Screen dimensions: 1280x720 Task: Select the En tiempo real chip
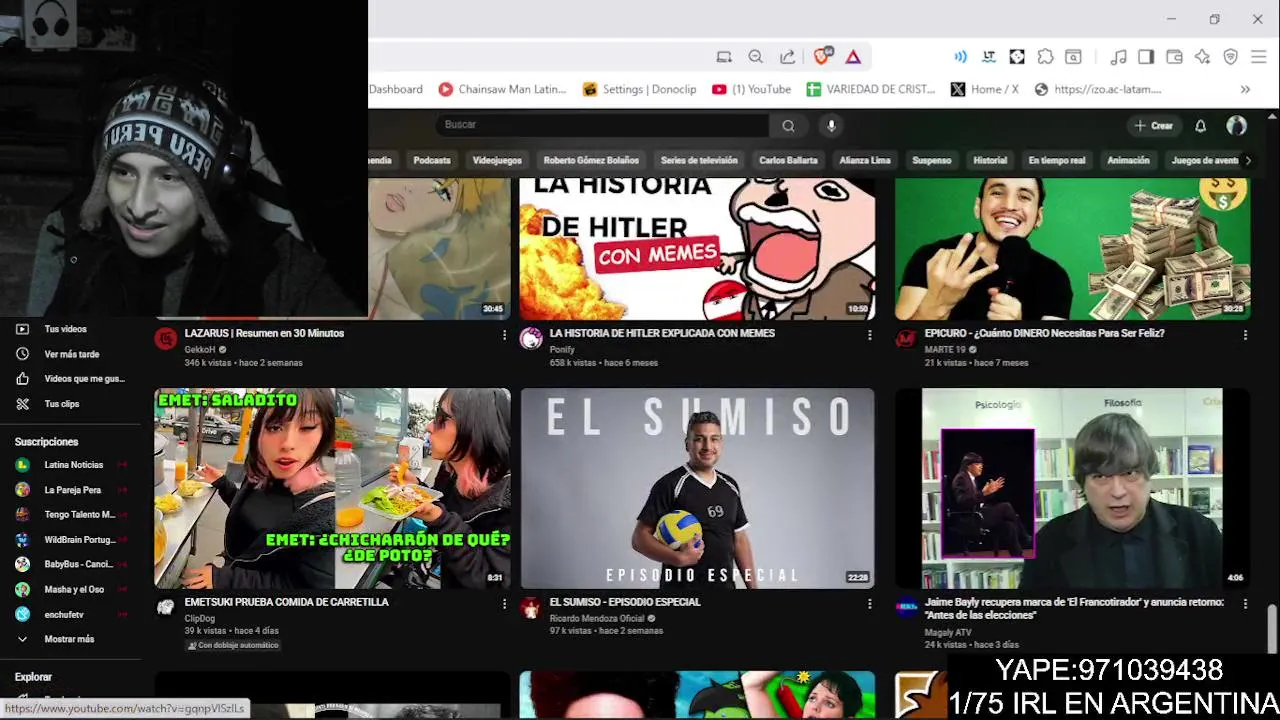pos(1057,160)
